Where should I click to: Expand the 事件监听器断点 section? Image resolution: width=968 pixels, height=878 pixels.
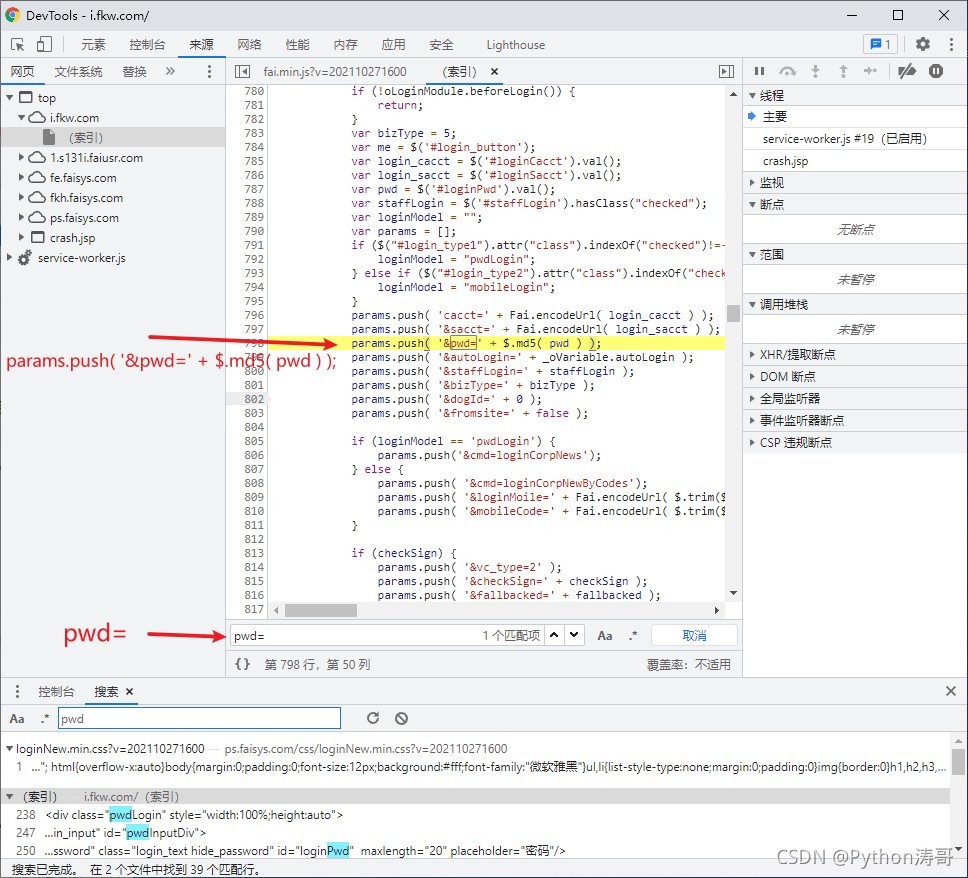coord(752,420)
